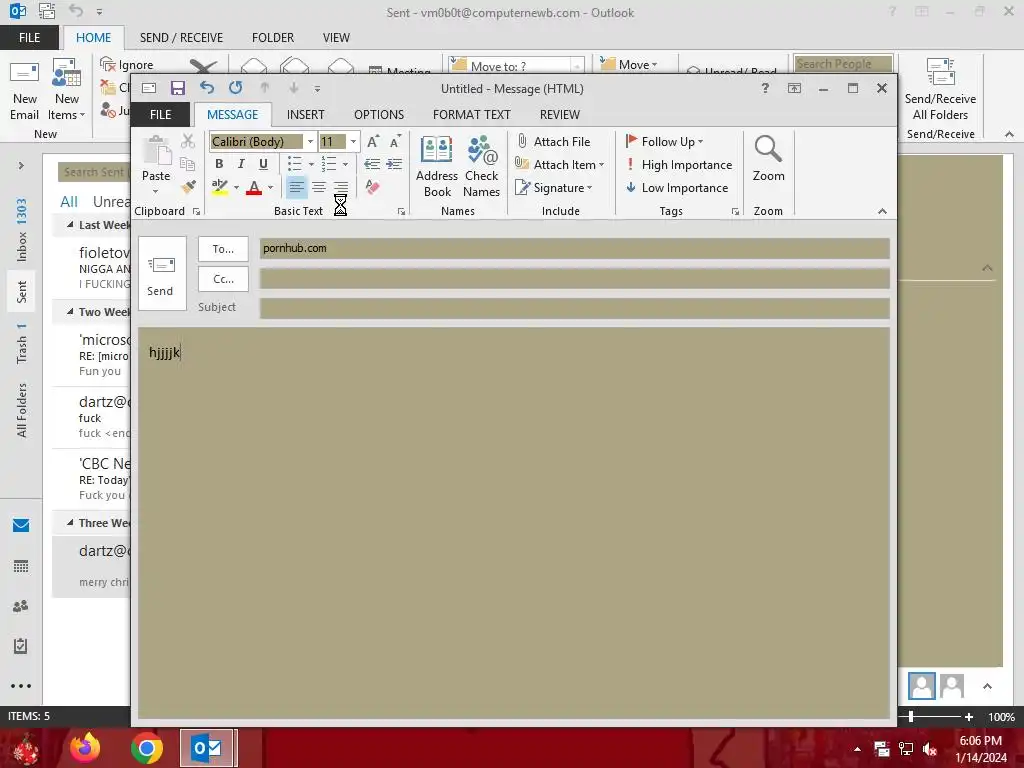
Task: Center the text alignment
Action: coord(319,187)
